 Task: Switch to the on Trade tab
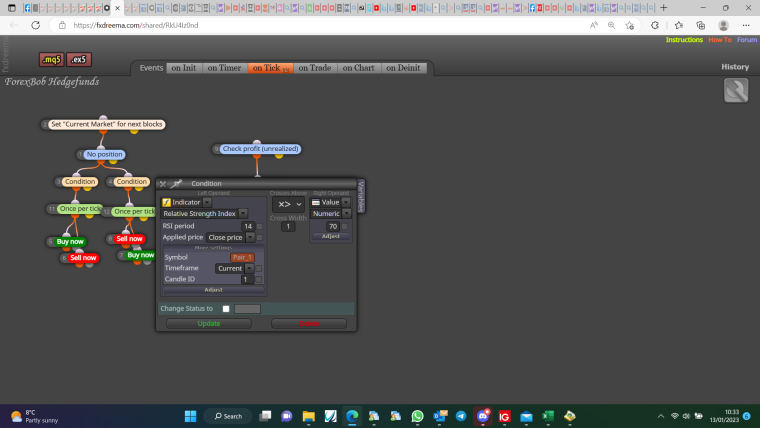tap(315, 68)
